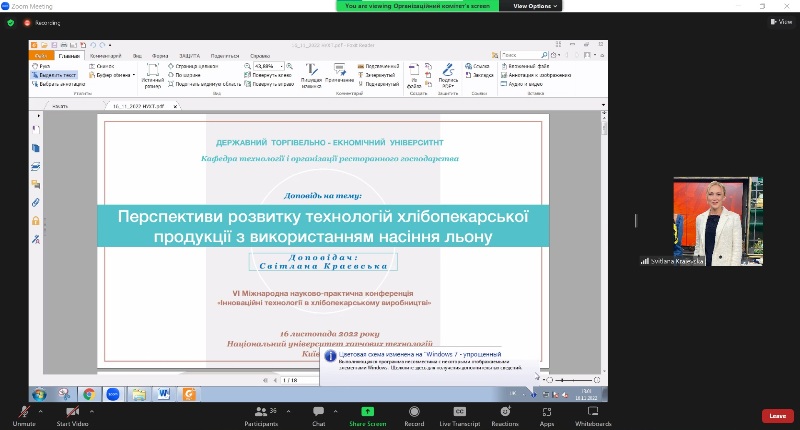
Task: Select the Пишущая машинка typewriter tool
Action: click(311, 76)
